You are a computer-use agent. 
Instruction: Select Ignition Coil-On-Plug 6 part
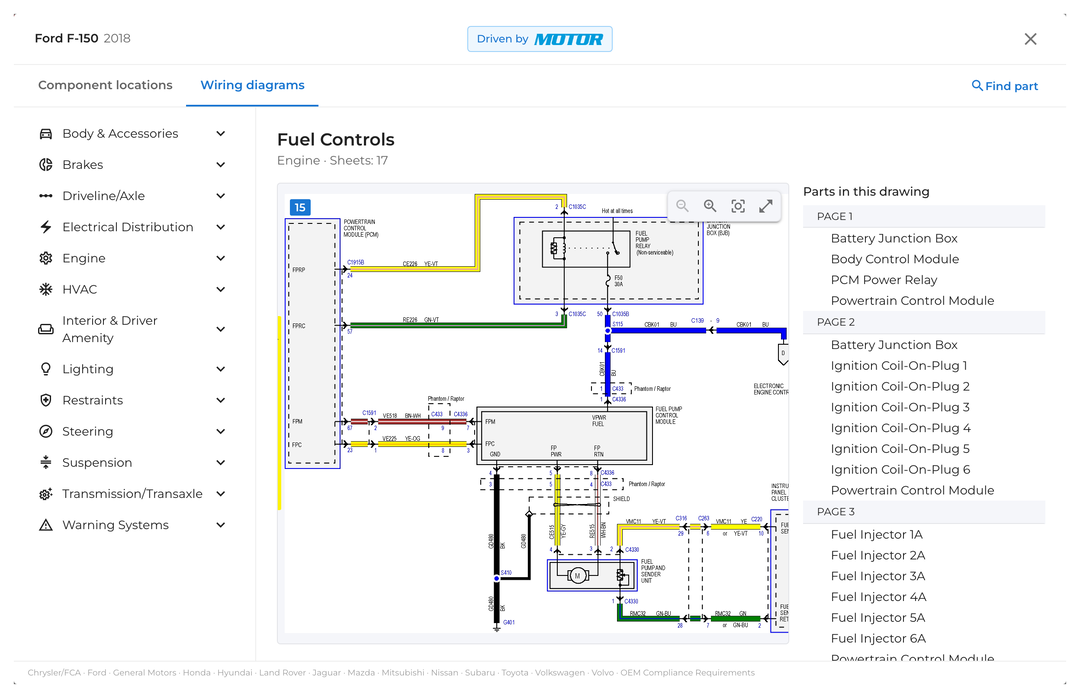(900, 469)
